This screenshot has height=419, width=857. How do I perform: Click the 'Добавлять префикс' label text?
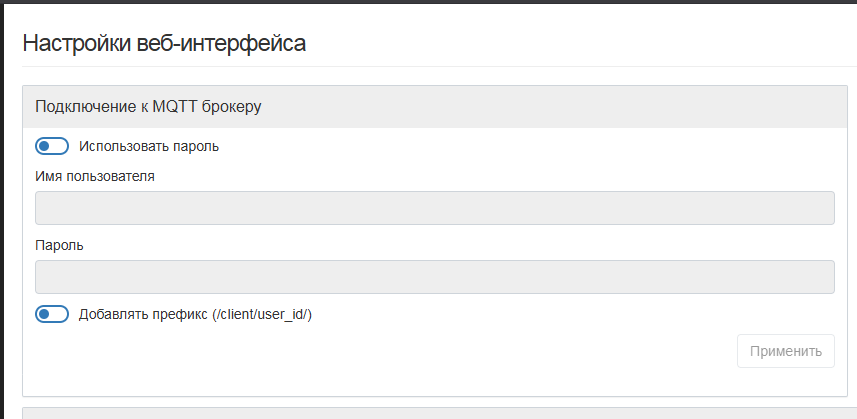[196, 314]
